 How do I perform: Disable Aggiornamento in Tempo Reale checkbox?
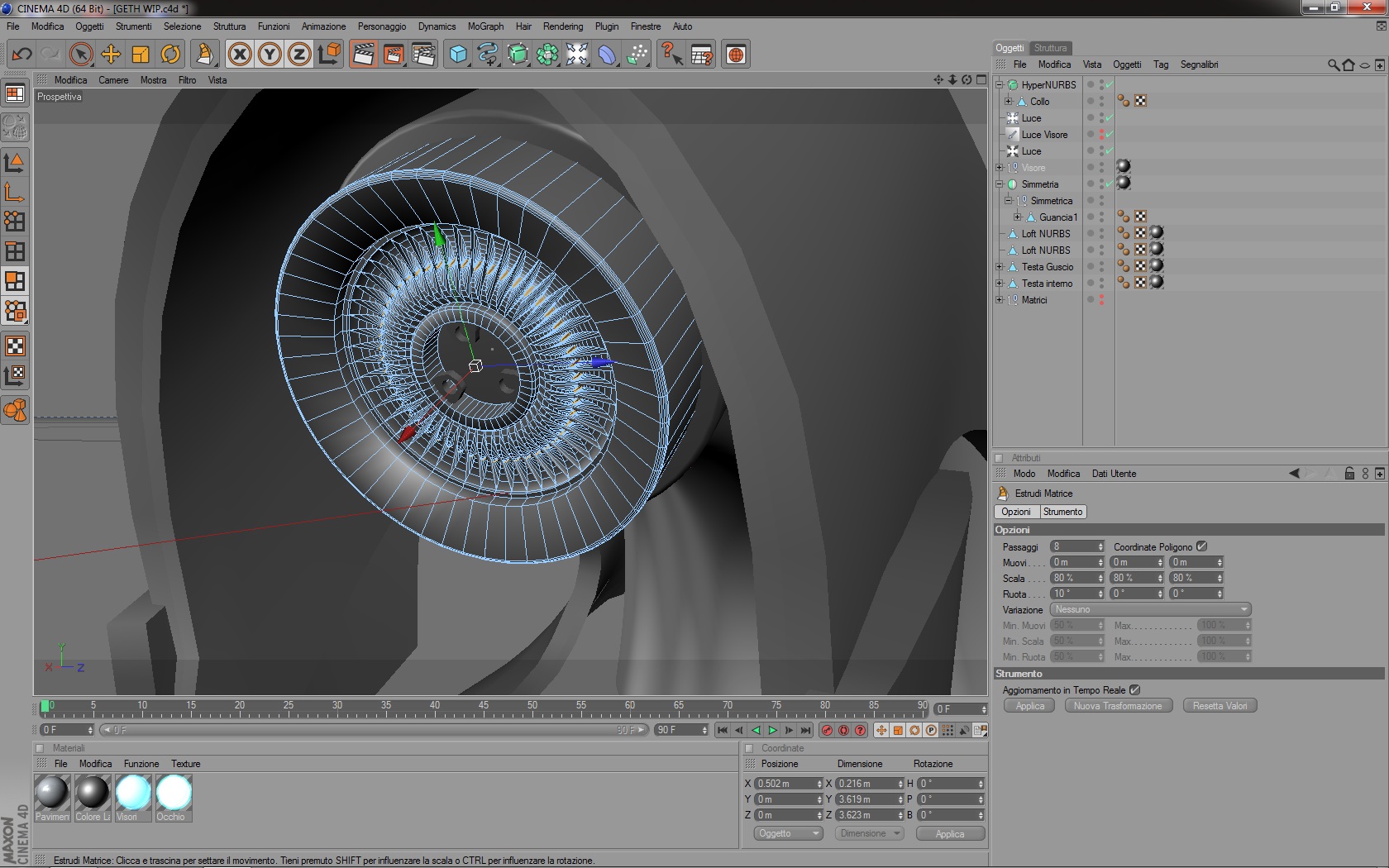pyautogui.click(x=1134, y=689)
